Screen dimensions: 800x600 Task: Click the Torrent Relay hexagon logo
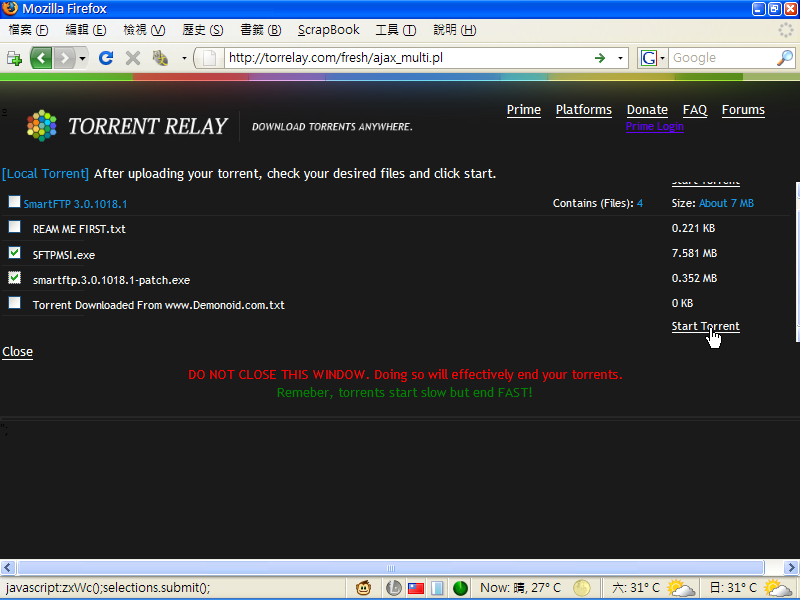[x=41, y=126]
